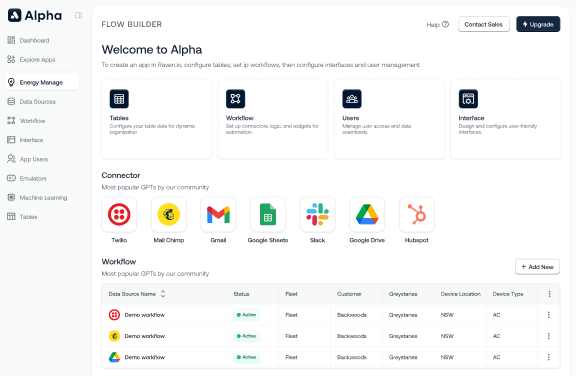Image resolution: width=576 pixels, height=376 pixels.
Task: Select the Twilio connector icon
Action: pyautogui.click(x=119, y=214)
